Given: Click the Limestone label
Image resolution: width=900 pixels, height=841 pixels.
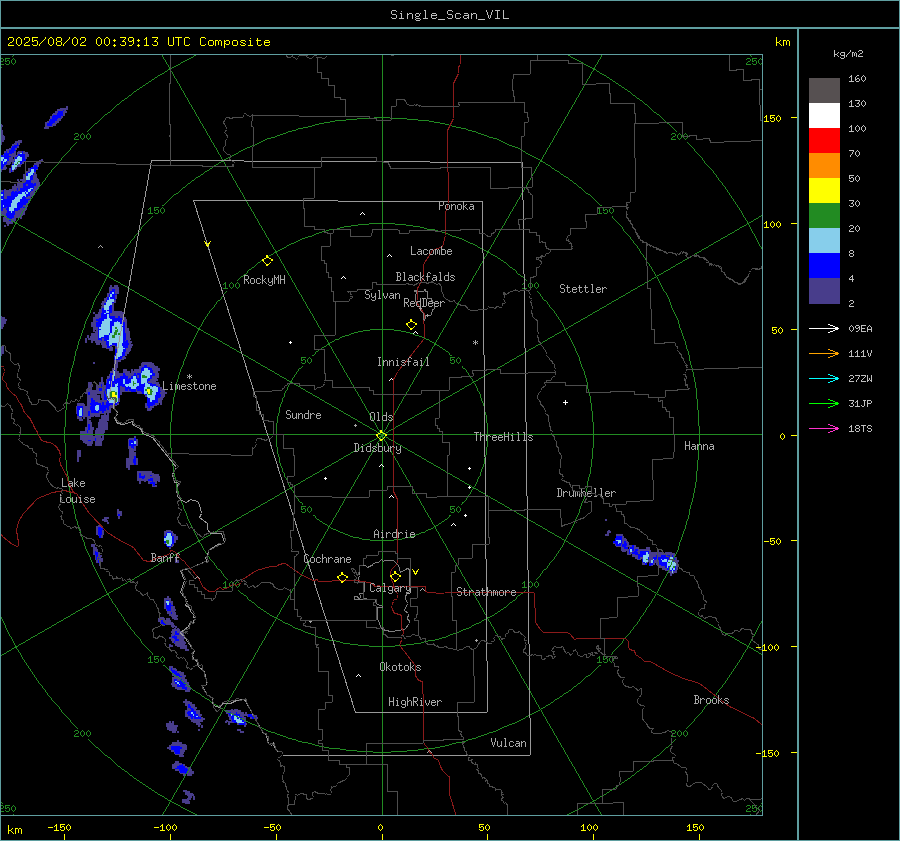Looking at the screenshot, I should coord(189,386).
